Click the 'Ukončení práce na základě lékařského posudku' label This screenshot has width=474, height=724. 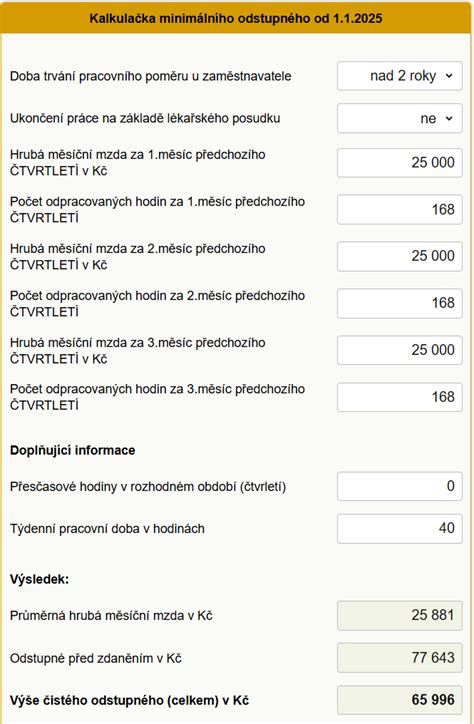(145, 118)
